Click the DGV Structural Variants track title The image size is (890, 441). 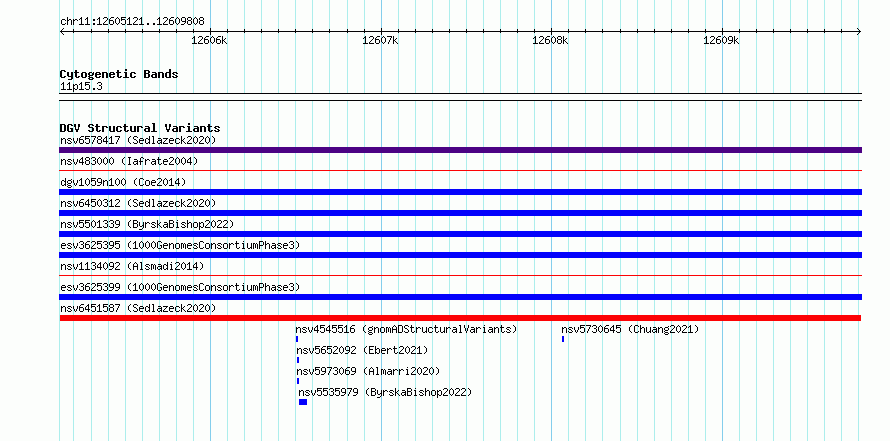[x=140, y=128]
